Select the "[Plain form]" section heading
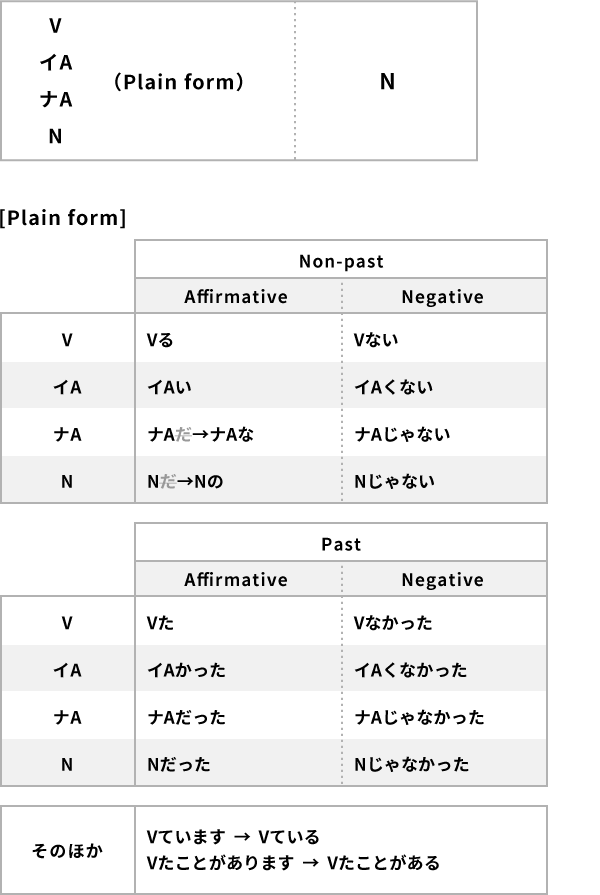Image resolution: width=600 pixels, height=895 pixels. (x=63, y=218)
